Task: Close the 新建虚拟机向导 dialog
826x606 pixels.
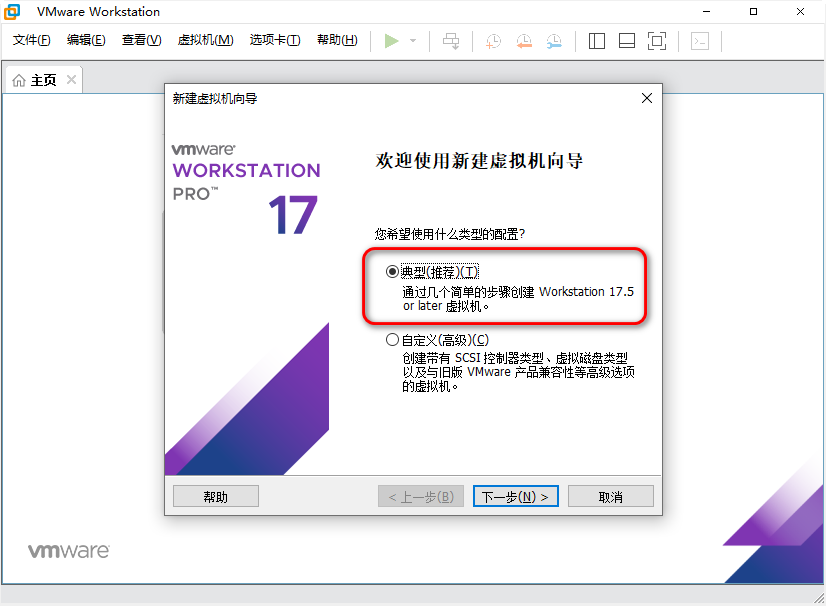Action: tap(647, 98)
